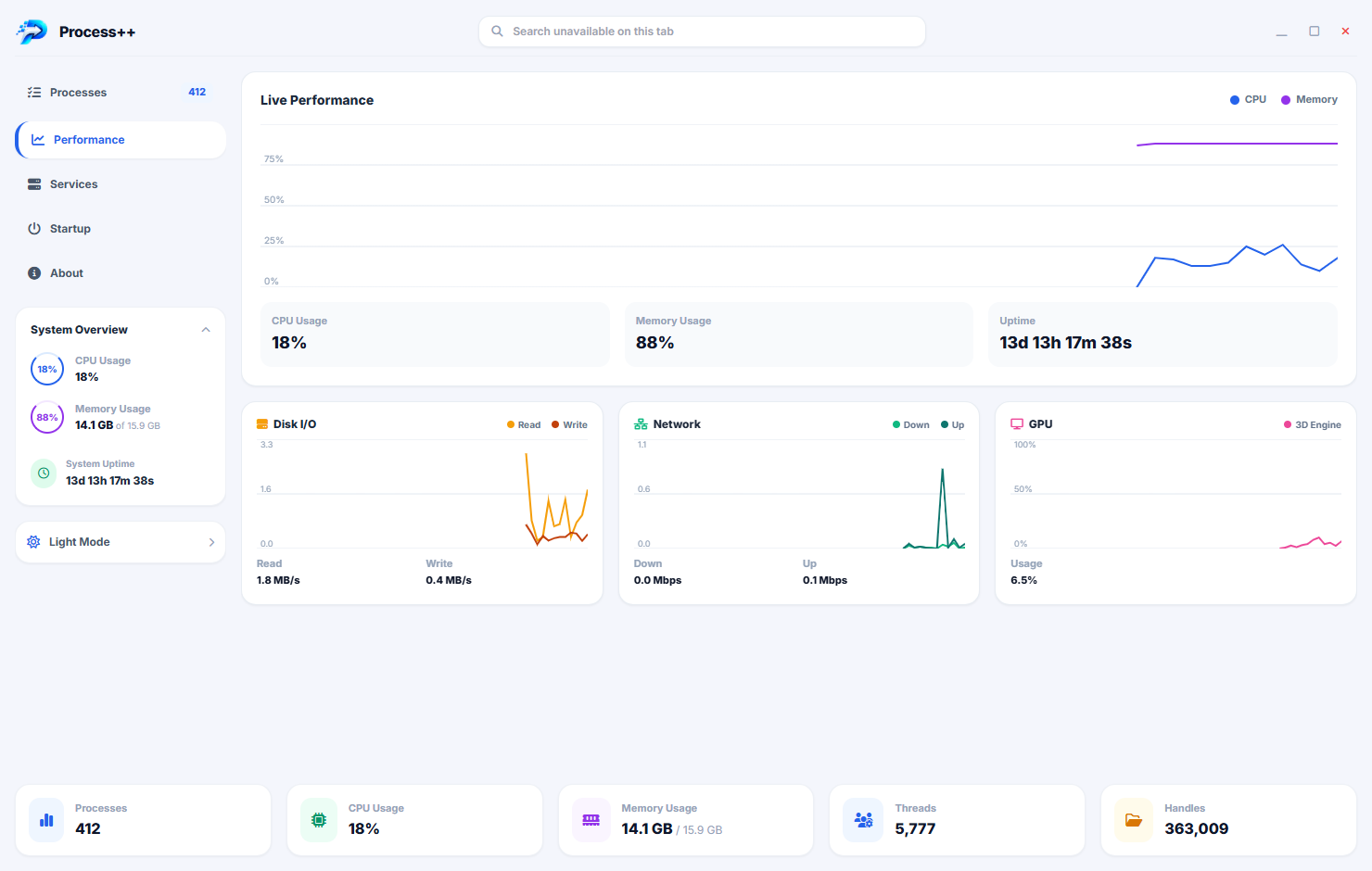Open the Processes tab
1372x871 pixels.
(121, 93)
